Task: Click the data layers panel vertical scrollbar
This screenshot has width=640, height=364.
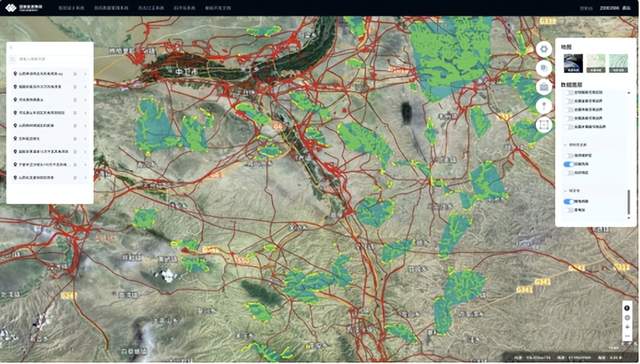Action: point(629,202)
